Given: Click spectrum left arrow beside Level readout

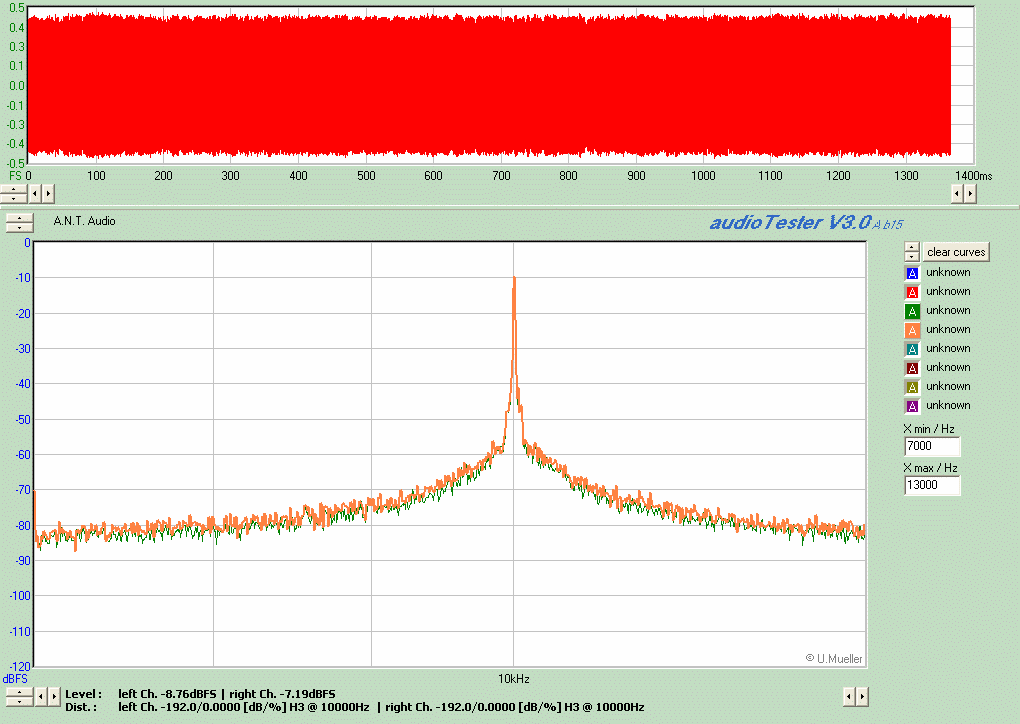Looking at the screenshot, I should (41, 696).
